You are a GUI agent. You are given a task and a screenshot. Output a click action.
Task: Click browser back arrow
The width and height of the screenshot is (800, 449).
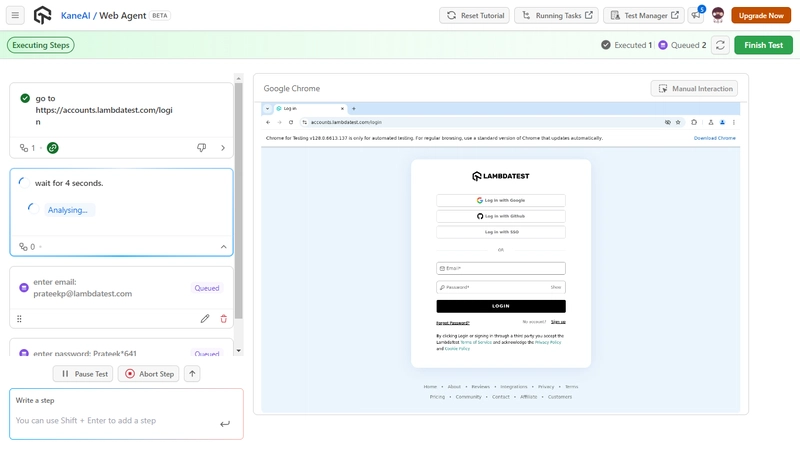coord(268,122)
